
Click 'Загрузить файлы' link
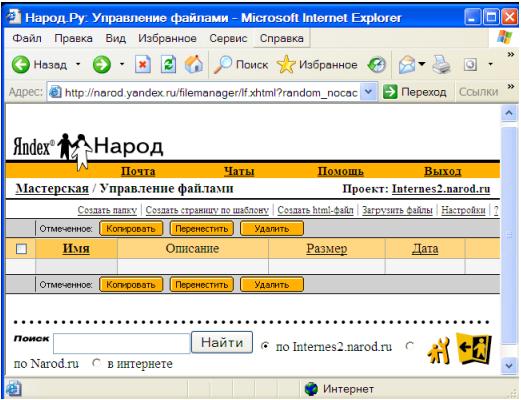point(397,210)
